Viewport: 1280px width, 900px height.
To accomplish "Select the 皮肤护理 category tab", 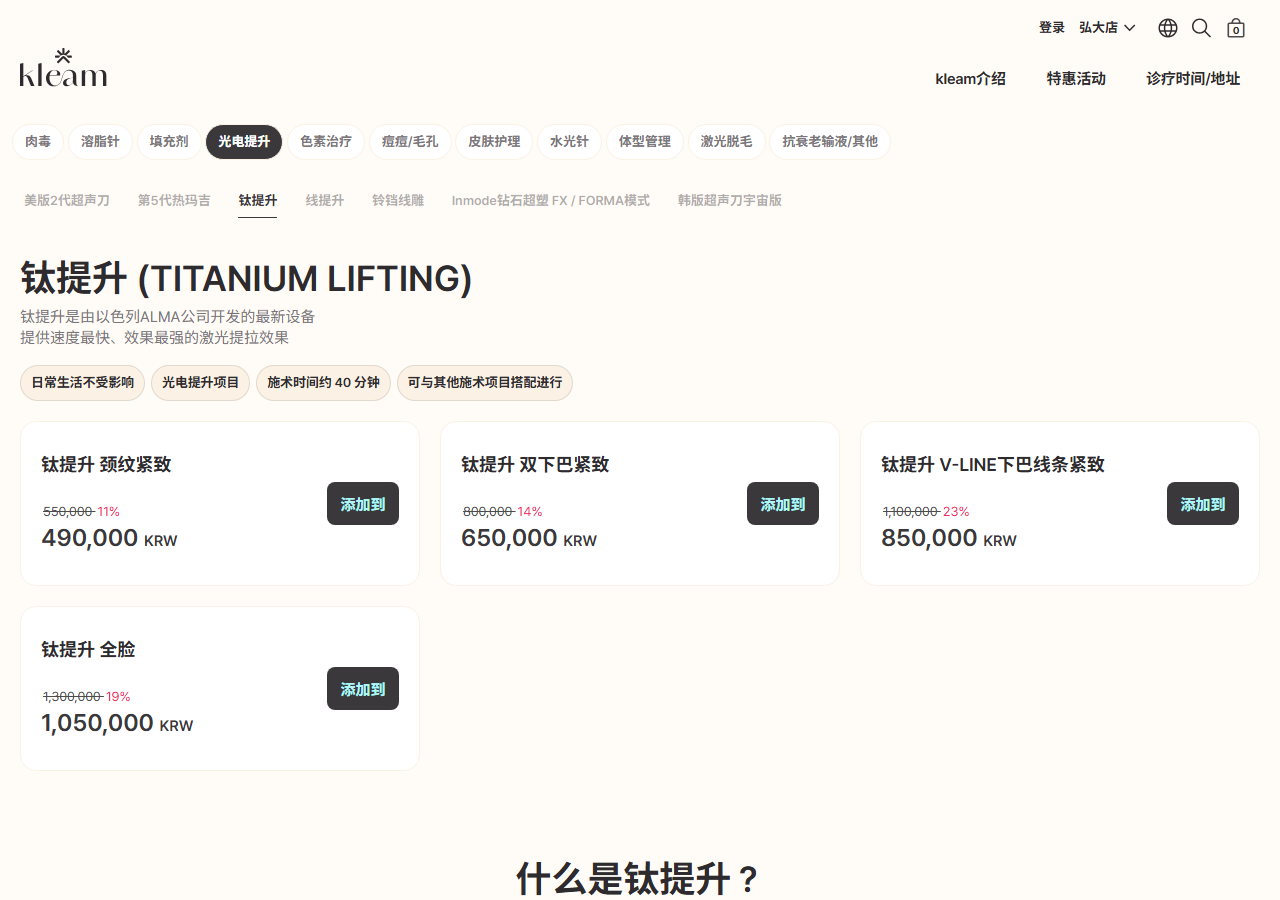I will tap(494, 142).
